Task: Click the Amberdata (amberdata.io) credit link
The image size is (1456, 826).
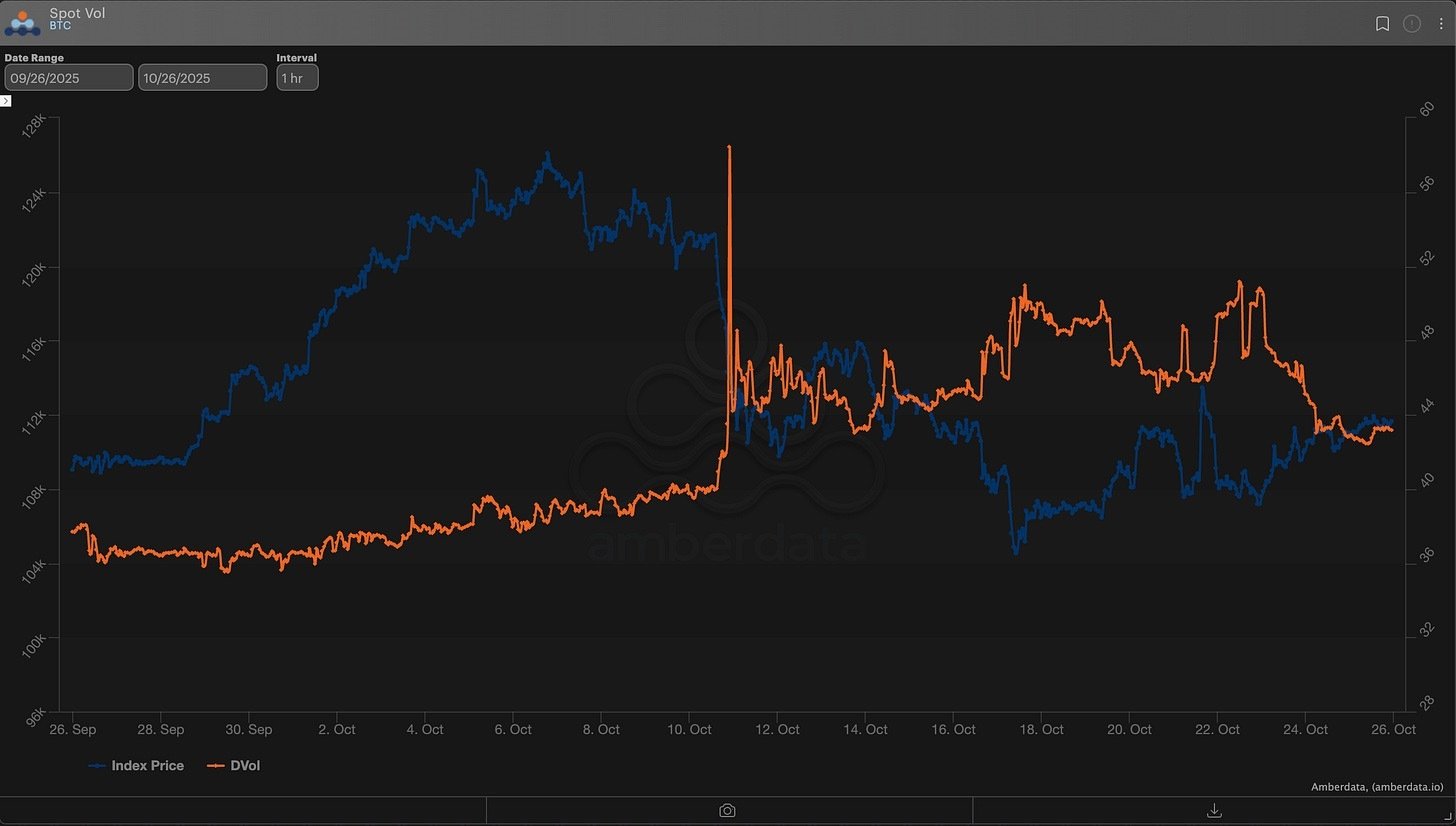Action: [1380, 787]
